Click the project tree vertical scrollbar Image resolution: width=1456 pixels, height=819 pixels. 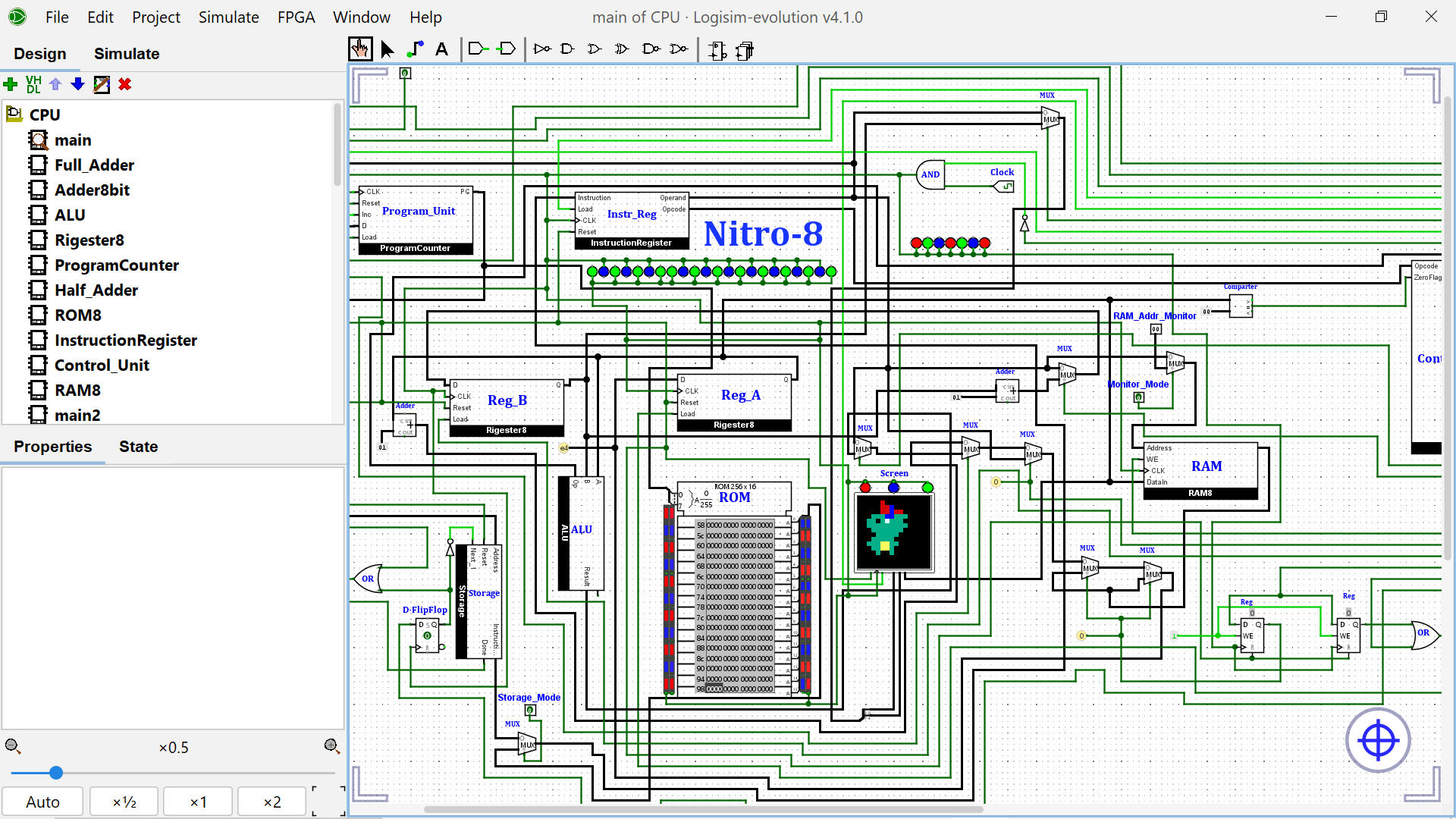337,144
